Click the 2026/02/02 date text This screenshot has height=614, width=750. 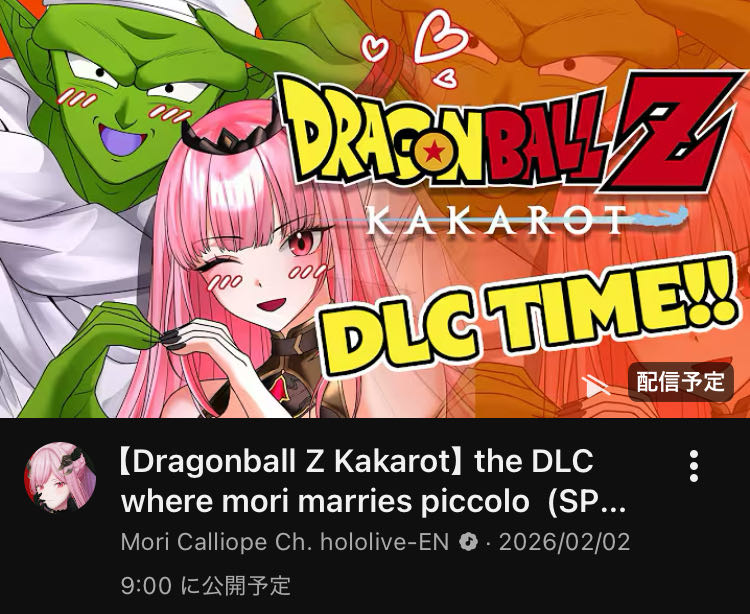coord(564,542)
